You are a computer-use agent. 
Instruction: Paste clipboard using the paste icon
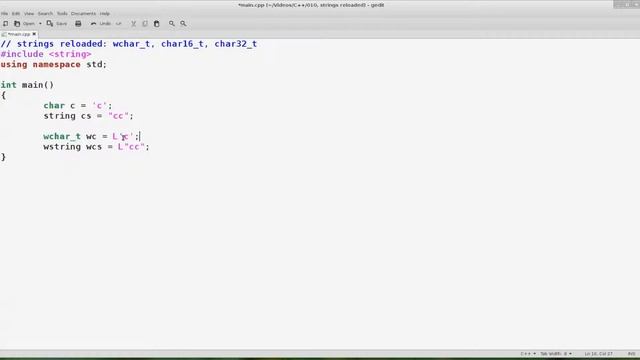[156, 24]
